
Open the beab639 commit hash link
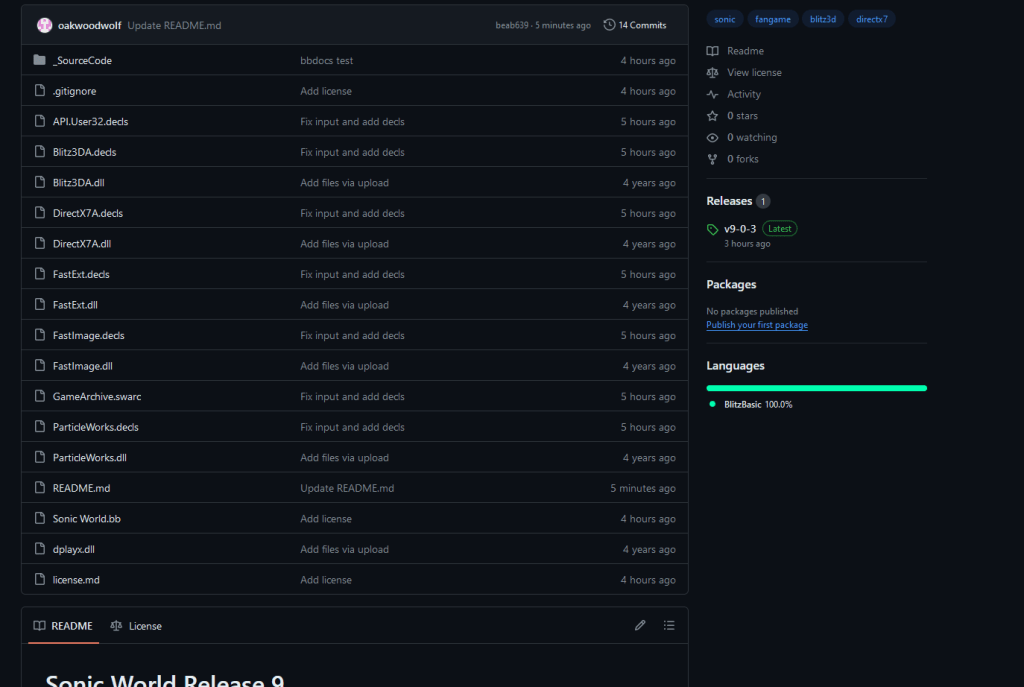[x=511, y=25]
